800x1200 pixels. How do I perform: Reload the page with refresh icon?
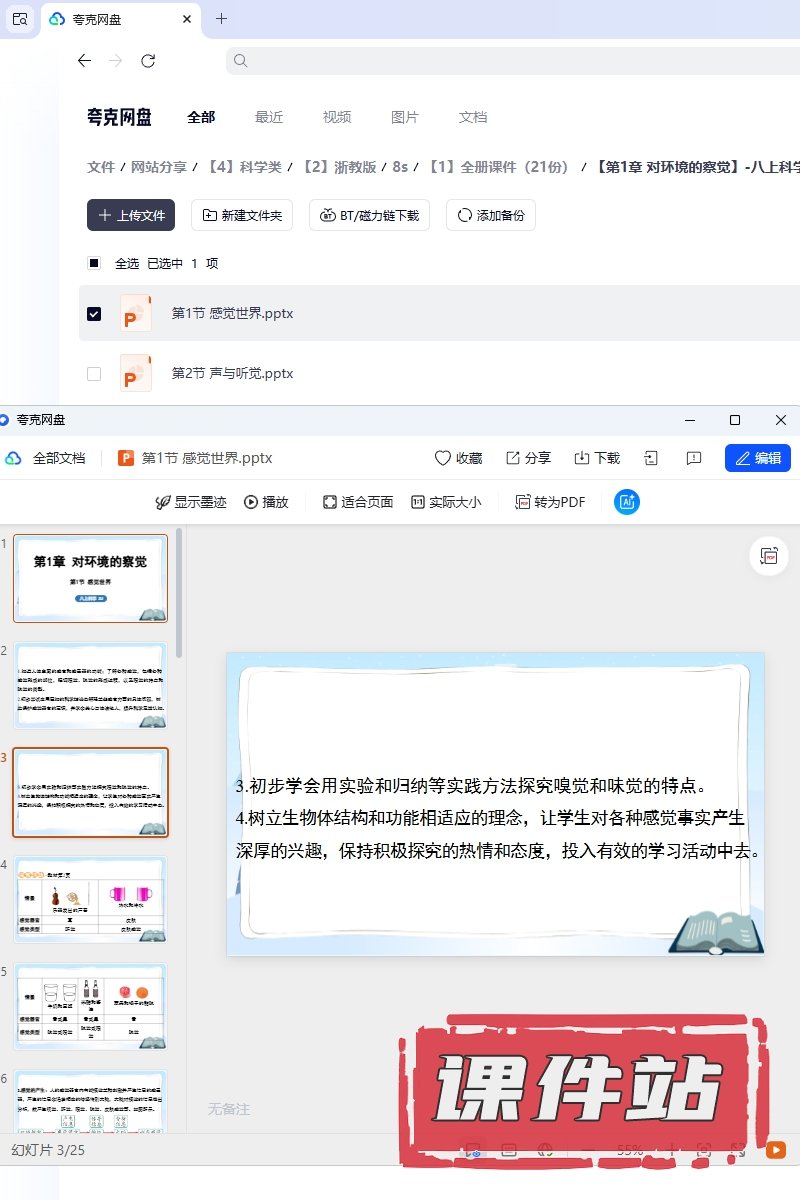[x=148, y=61]
